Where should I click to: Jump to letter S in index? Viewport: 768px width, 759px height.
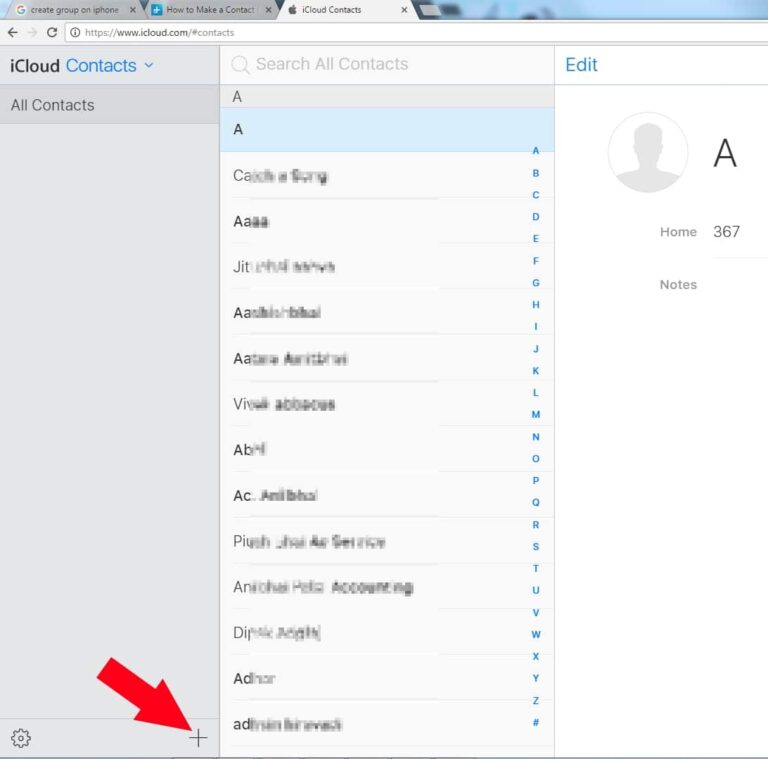pos(536,546)
